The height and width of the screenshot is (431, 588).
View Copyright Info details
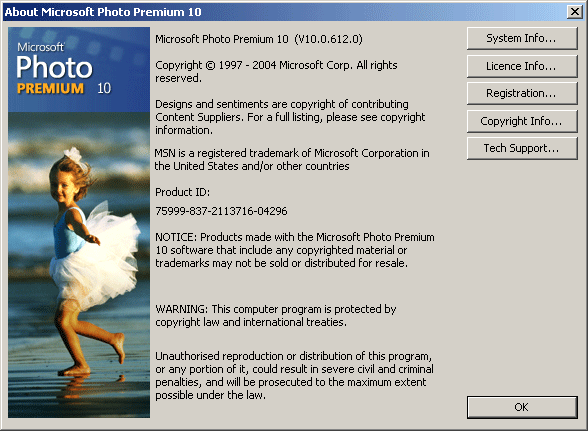pyautogui.click(x=522, y=121)
